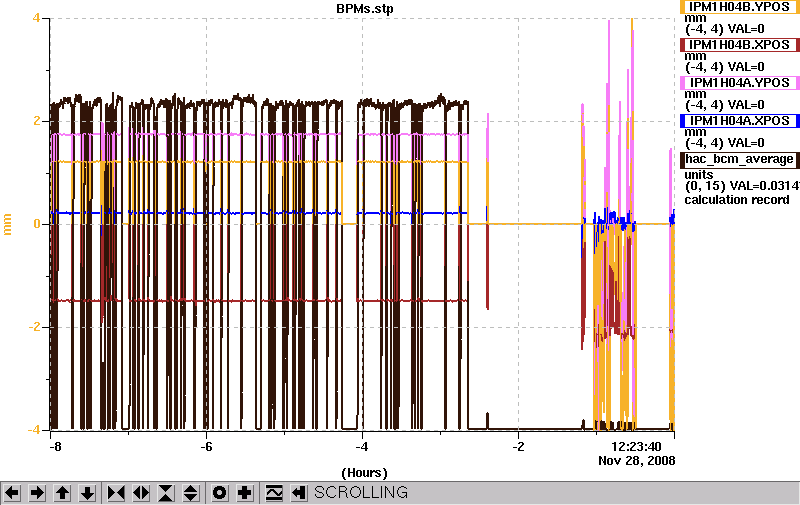Click the -2 hours x-axis tick label
Viewport: 800px width, 505px height.
coord(518,447)
